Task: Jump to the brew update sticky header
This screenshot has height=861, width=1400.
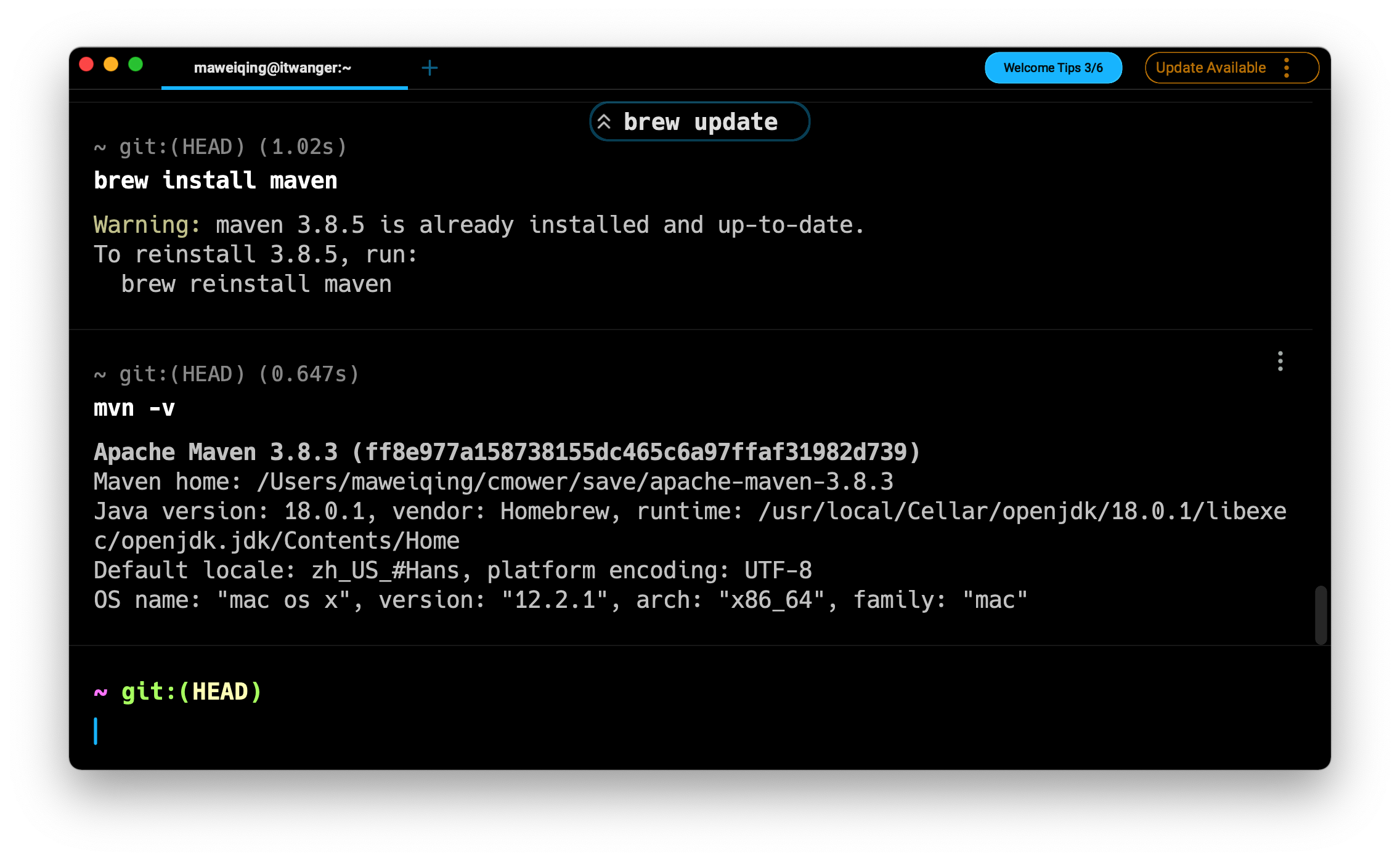Action: (700, 122)
